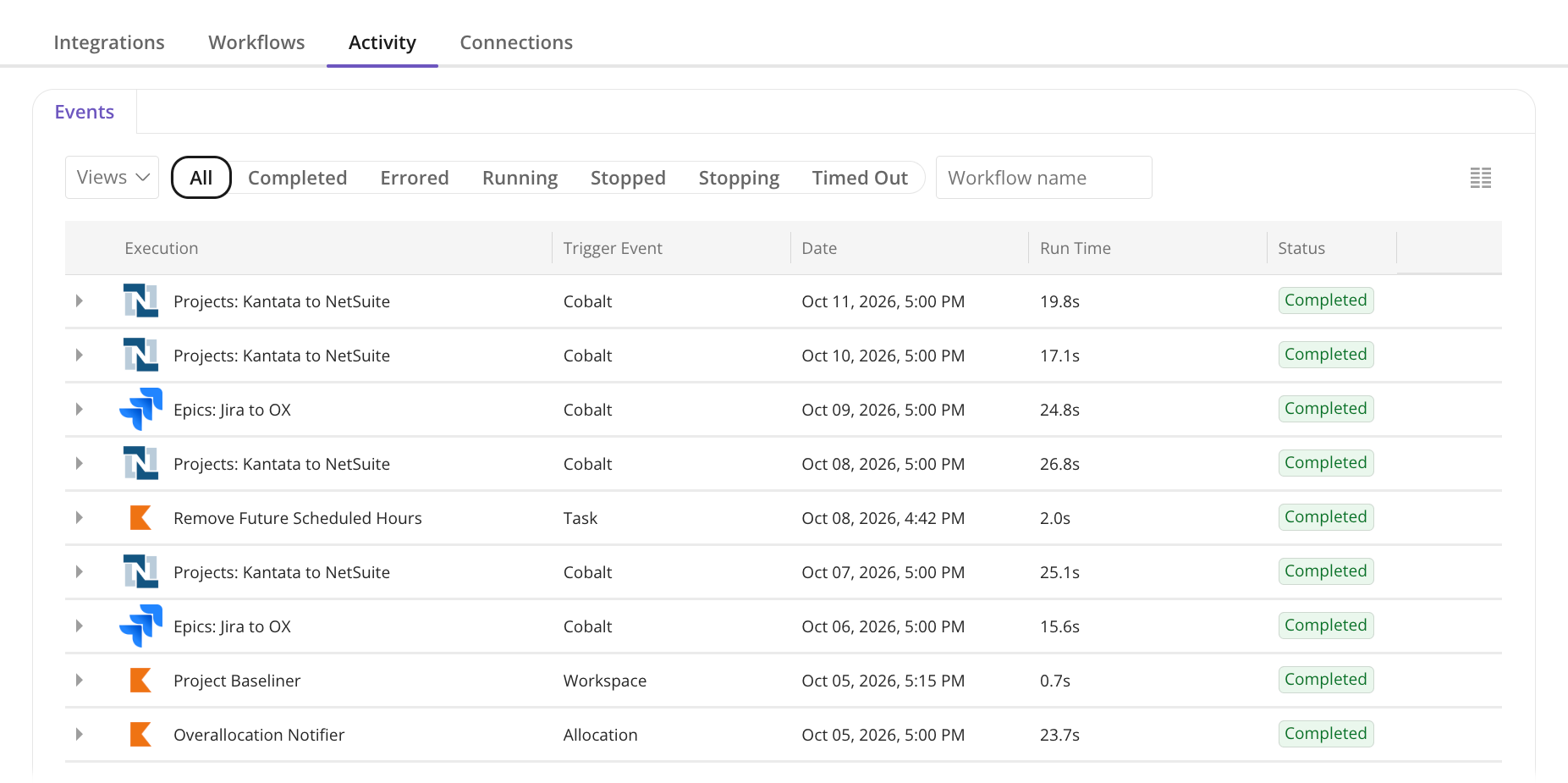This screenshot has height=783, width=1568.
Task: Filter events by Running
Action: pos(520,178)
